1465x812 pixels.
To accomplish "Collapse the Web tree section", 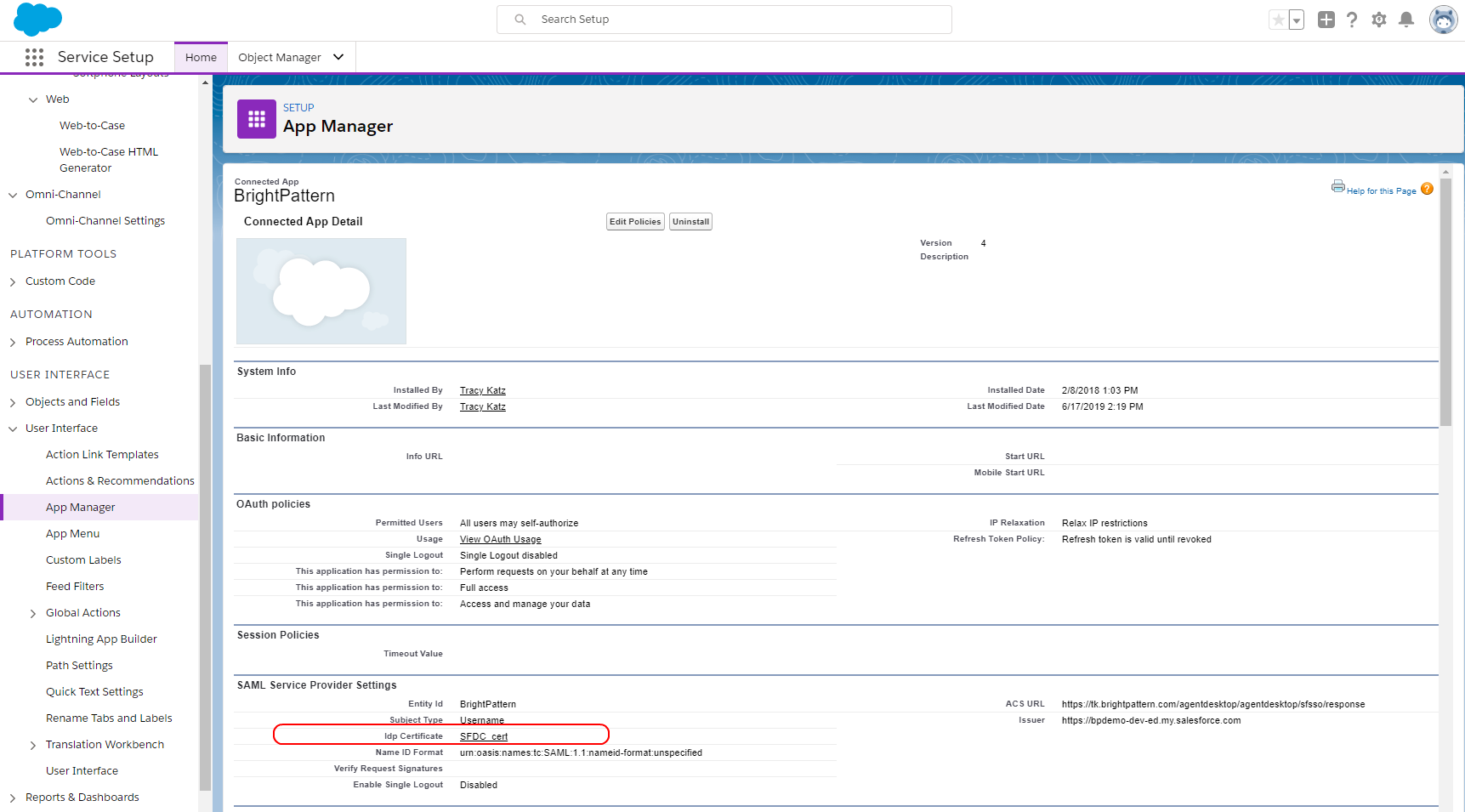I will [x=33, y=99].
